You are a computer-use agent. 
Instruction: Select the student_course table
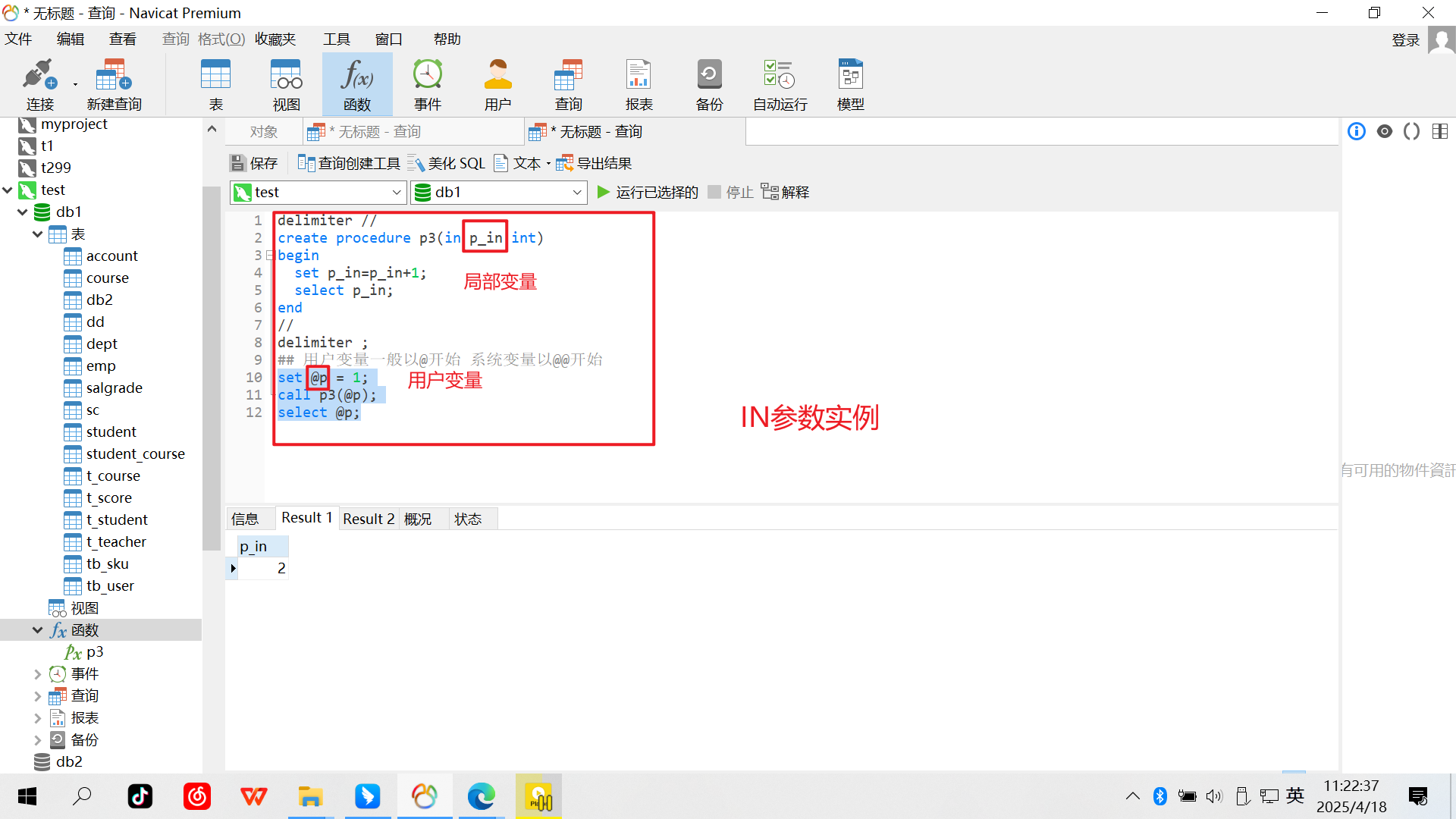(x=135, y=454)
